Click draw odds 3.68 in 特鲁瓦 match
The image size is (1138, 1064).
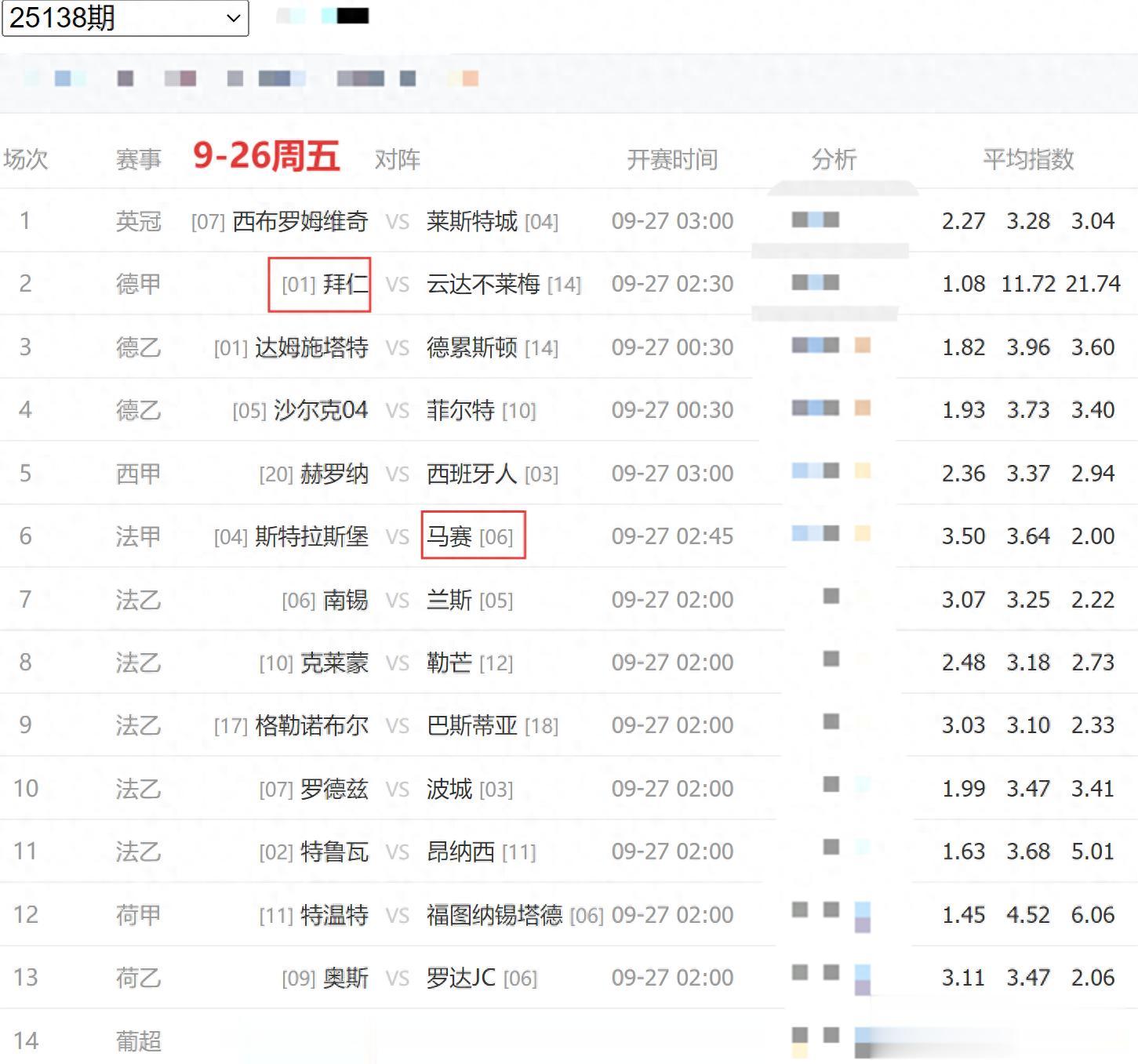click(1028, 852)
